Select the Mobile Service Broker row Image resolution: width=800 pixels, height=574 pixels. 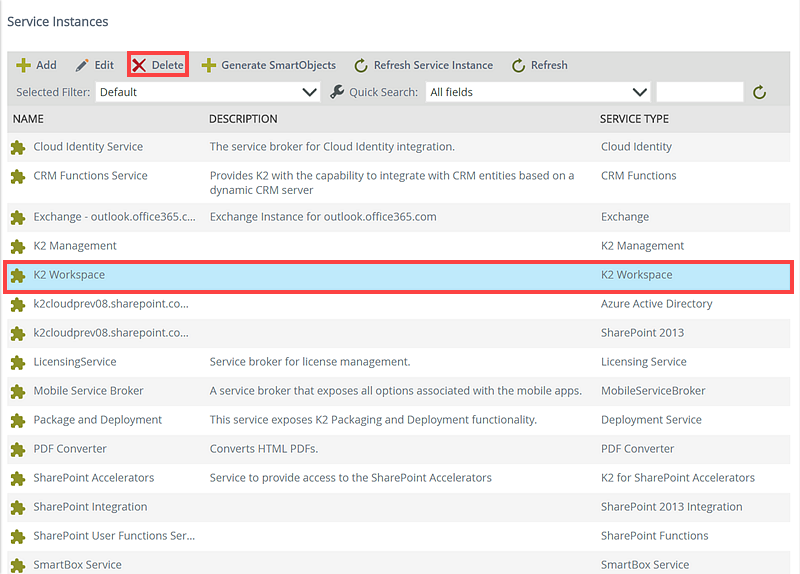pos(88,391)
